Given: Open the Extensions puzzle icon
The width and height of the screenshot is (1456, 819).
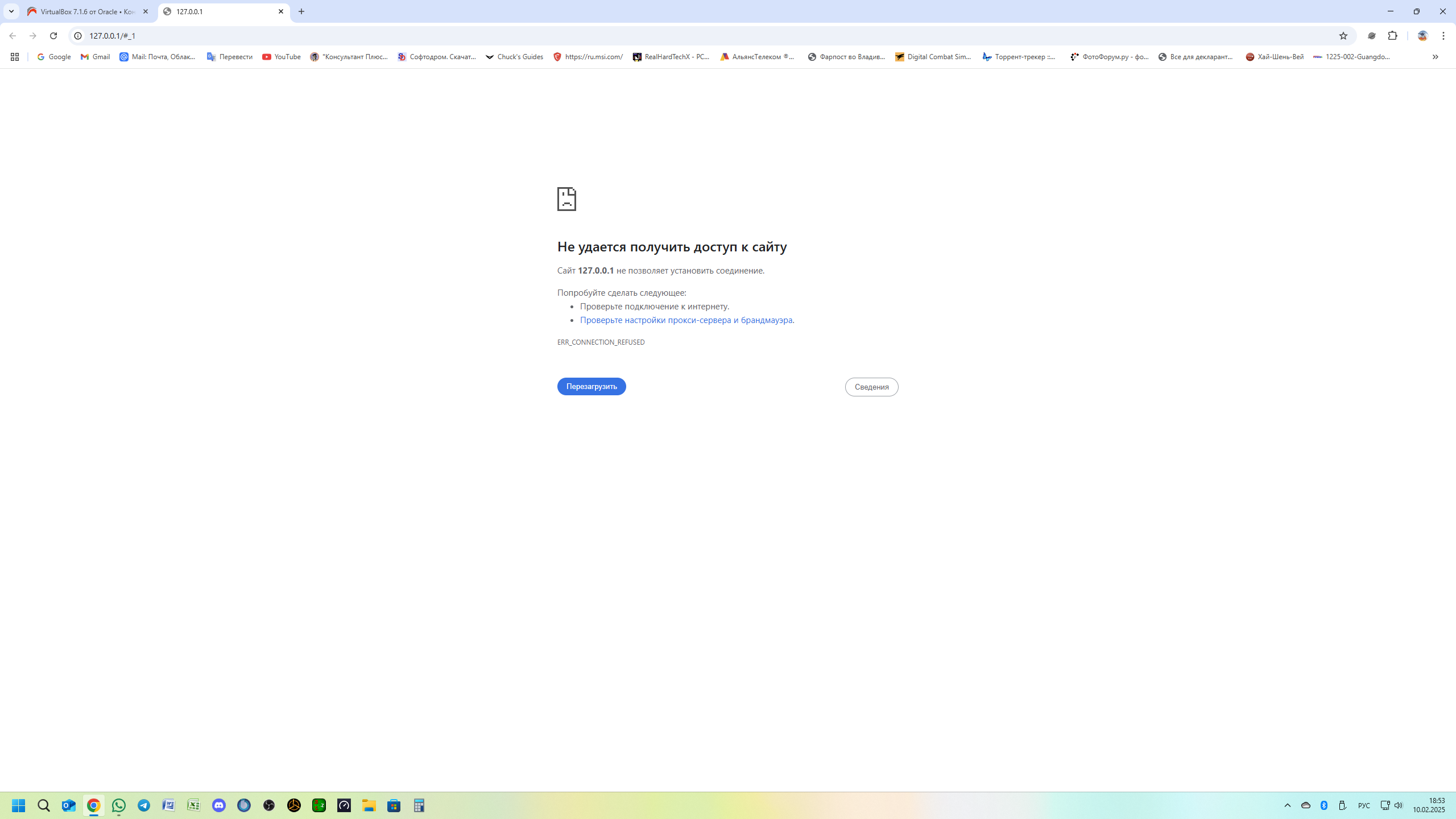Looking at the screenshot, I should click(x=1392, y=36).
